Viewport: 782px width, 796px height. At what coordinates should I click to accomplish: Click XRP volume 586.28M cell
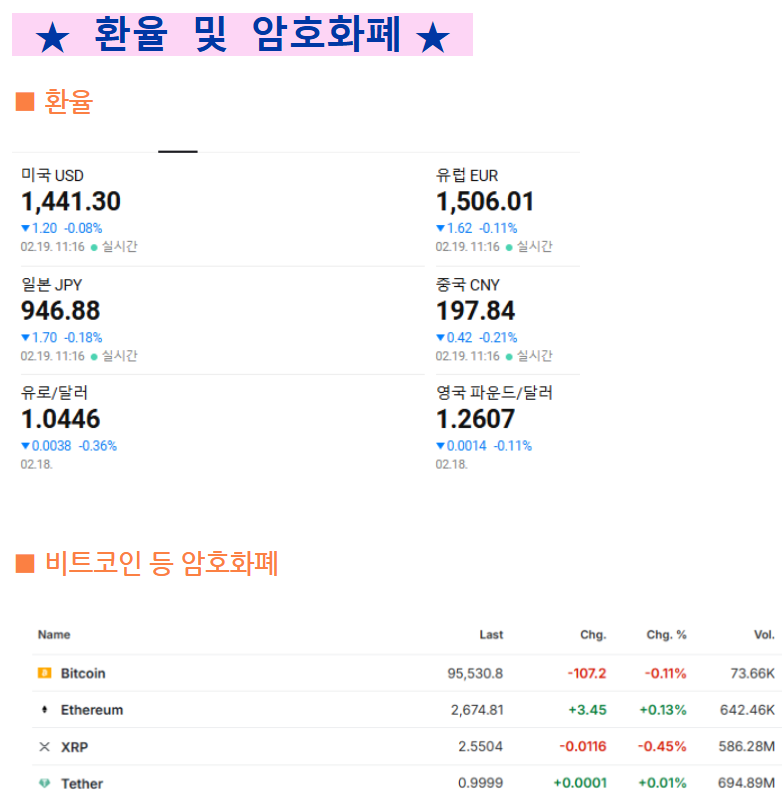746,746
